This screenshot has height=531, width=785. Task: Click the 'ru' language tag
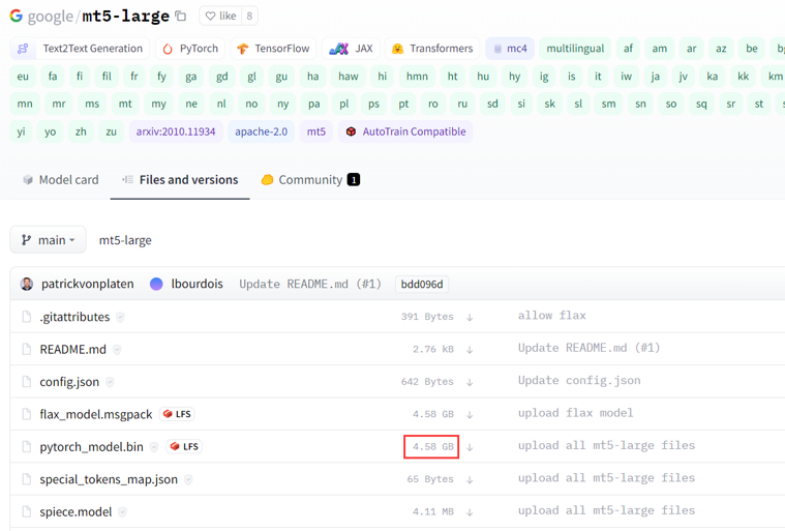[462, 104]
